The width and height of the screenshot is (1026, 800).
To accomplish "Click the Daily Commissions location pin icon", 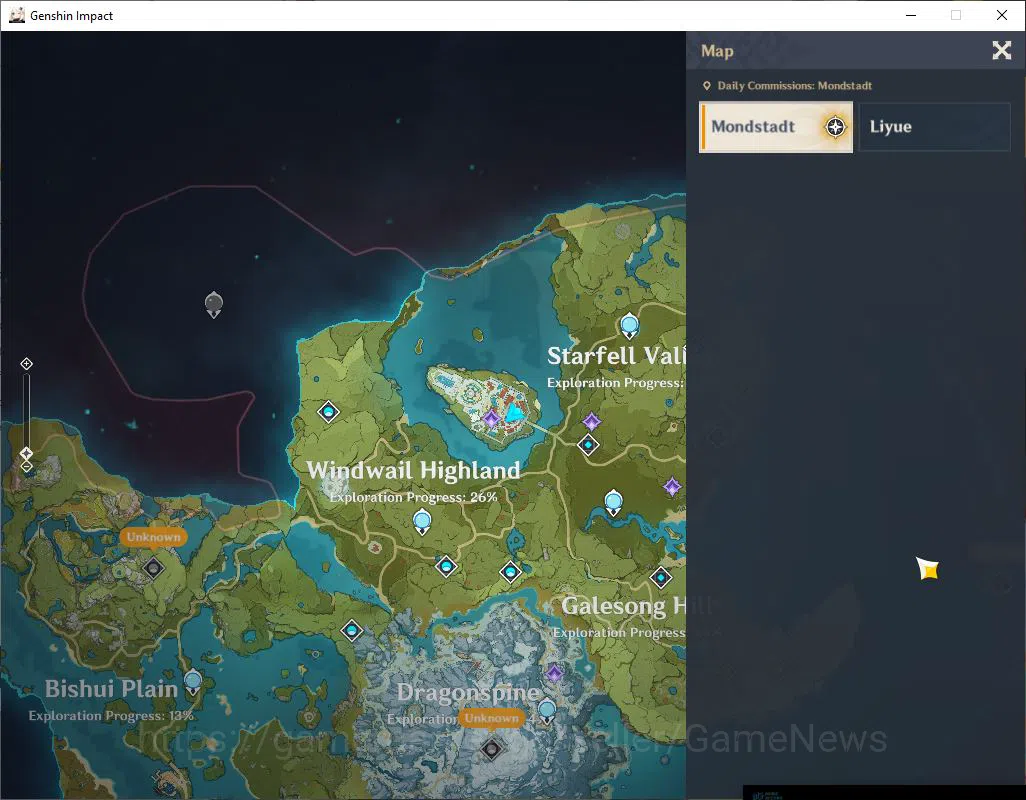I will coord(707,86).
